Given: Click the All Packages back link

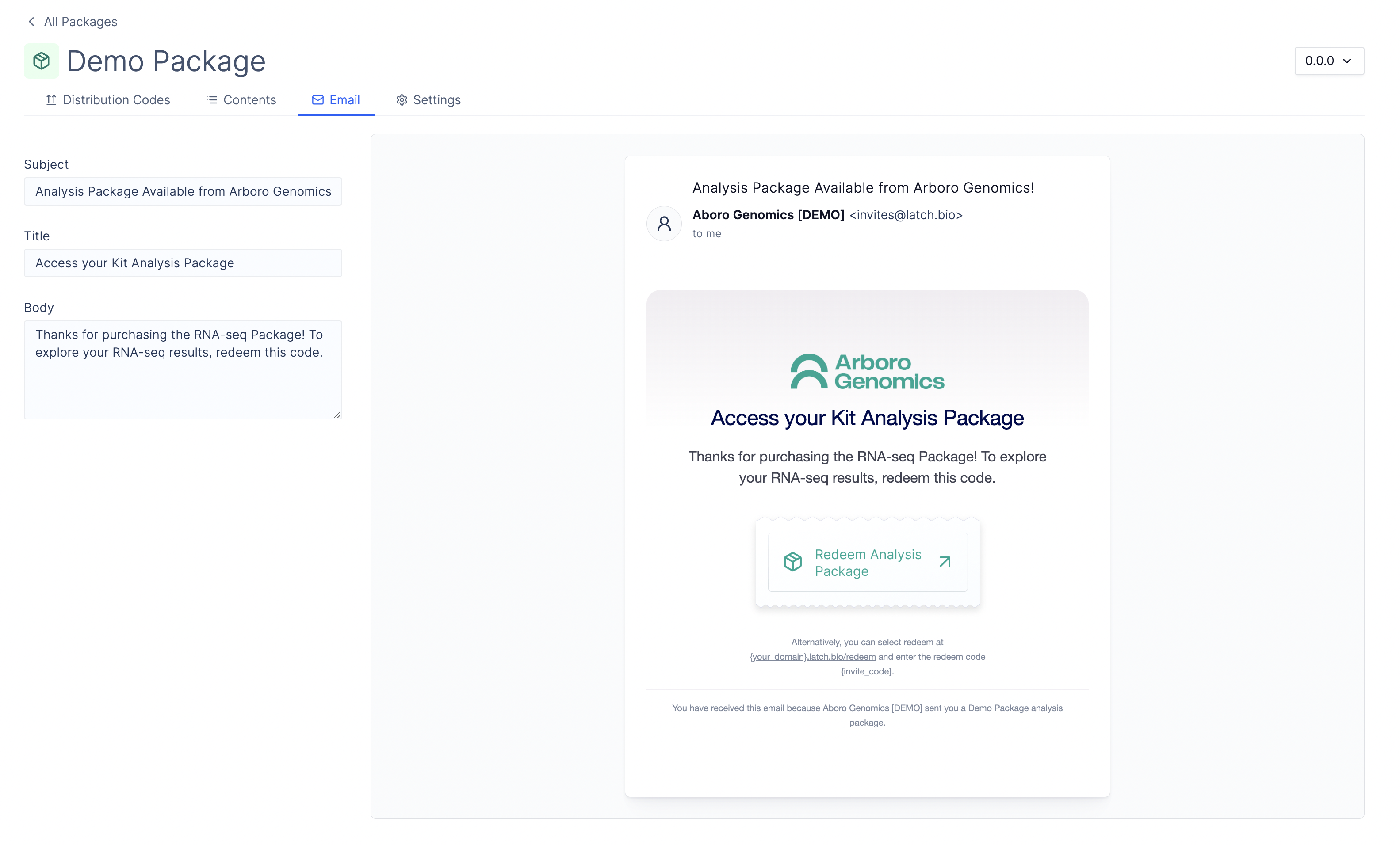Looking at the screenshot, I should tap(80, 22).
